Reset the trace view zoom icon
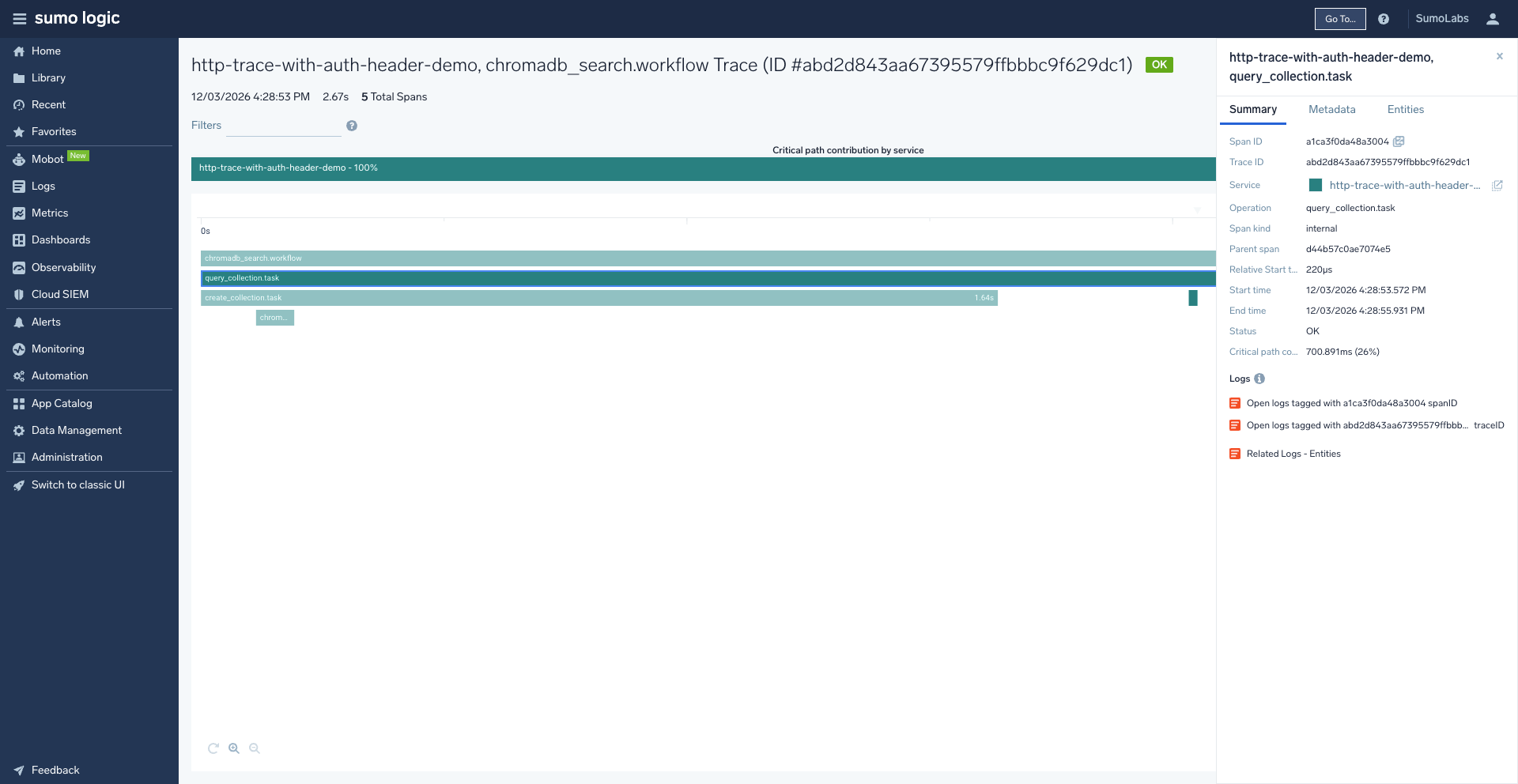Viewport: 1518px width, 784px height. 213,748
